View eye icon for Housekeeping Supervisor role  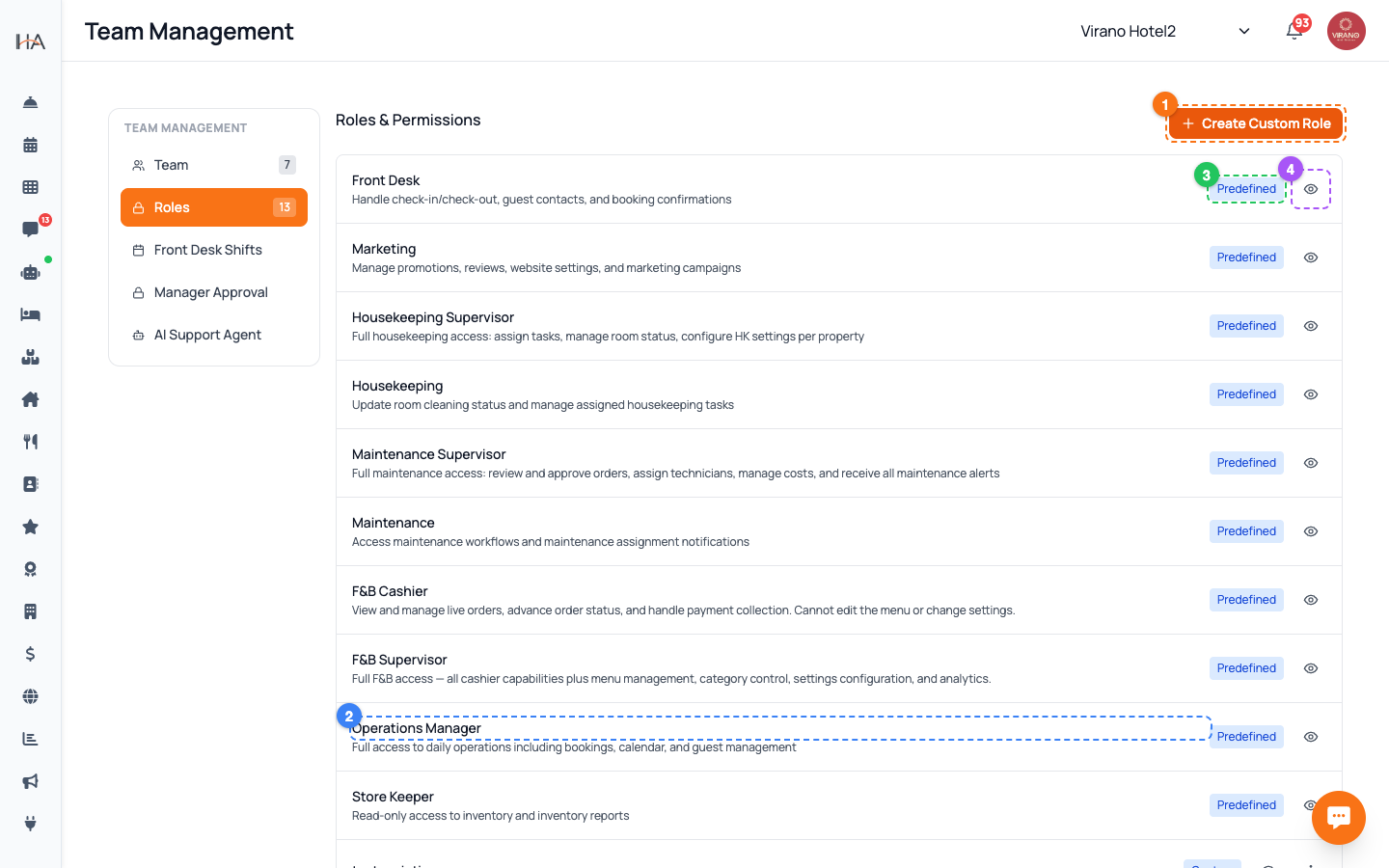pyautogui.click(x=1311, y=326)
